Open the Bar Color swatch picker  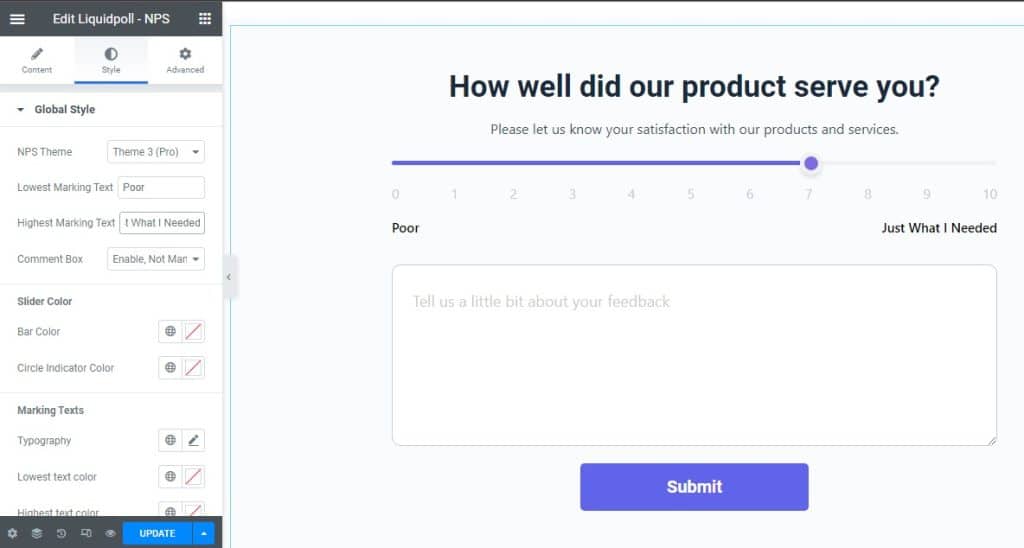[x=193, y=331]
